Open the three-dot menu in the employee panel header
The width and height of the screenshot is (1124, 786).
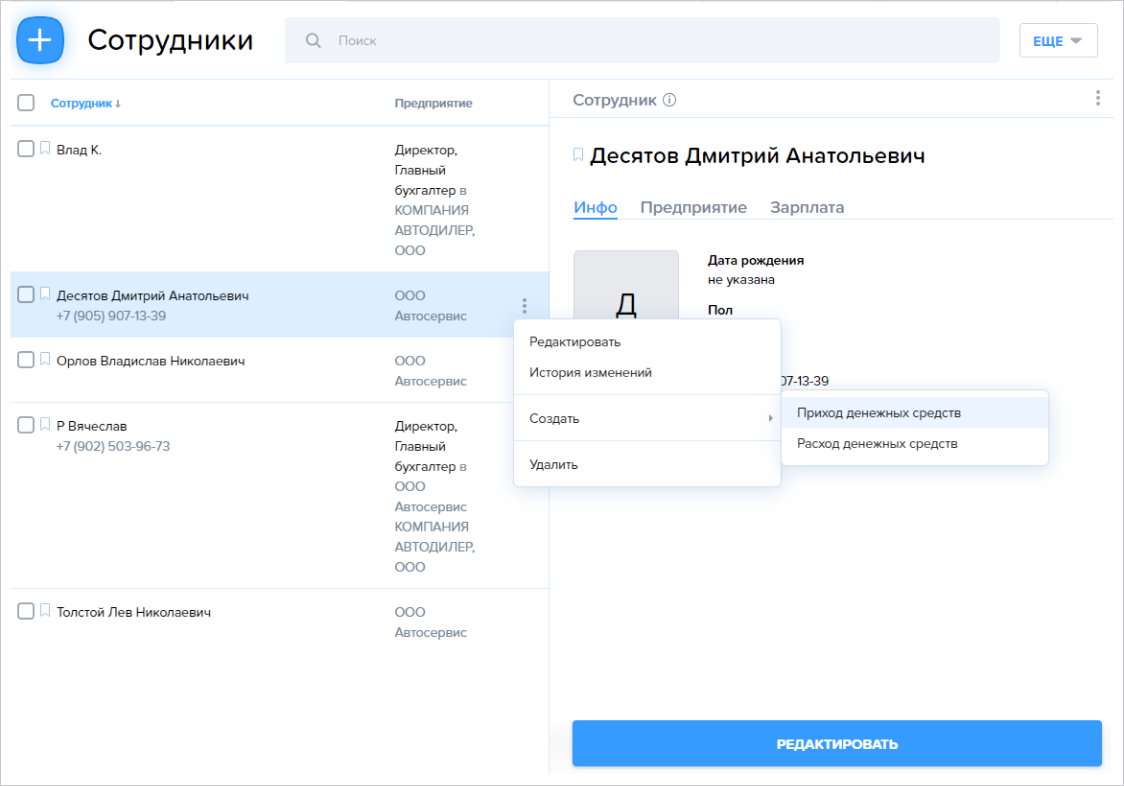pos(1097,98)
